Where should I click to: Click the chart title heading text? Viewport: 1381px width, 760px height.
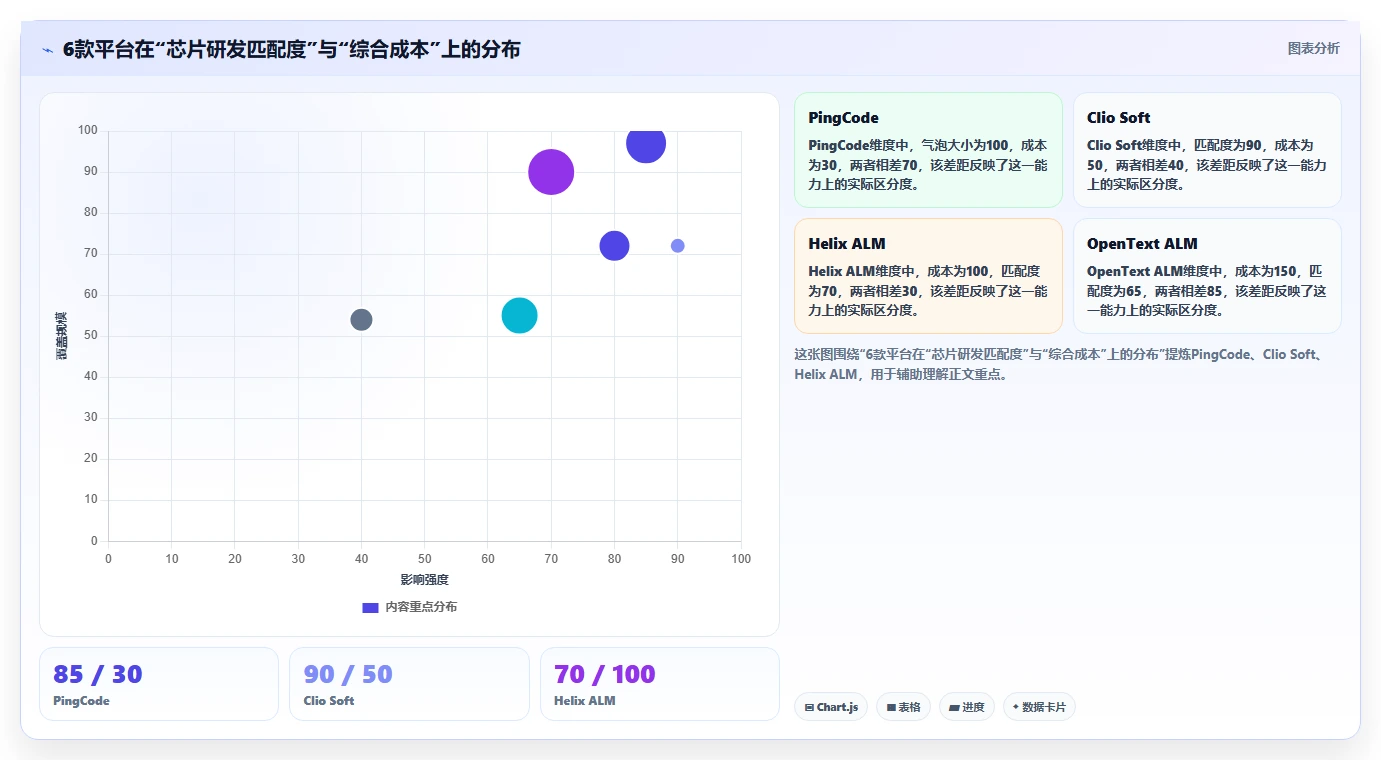pos(291,49)
